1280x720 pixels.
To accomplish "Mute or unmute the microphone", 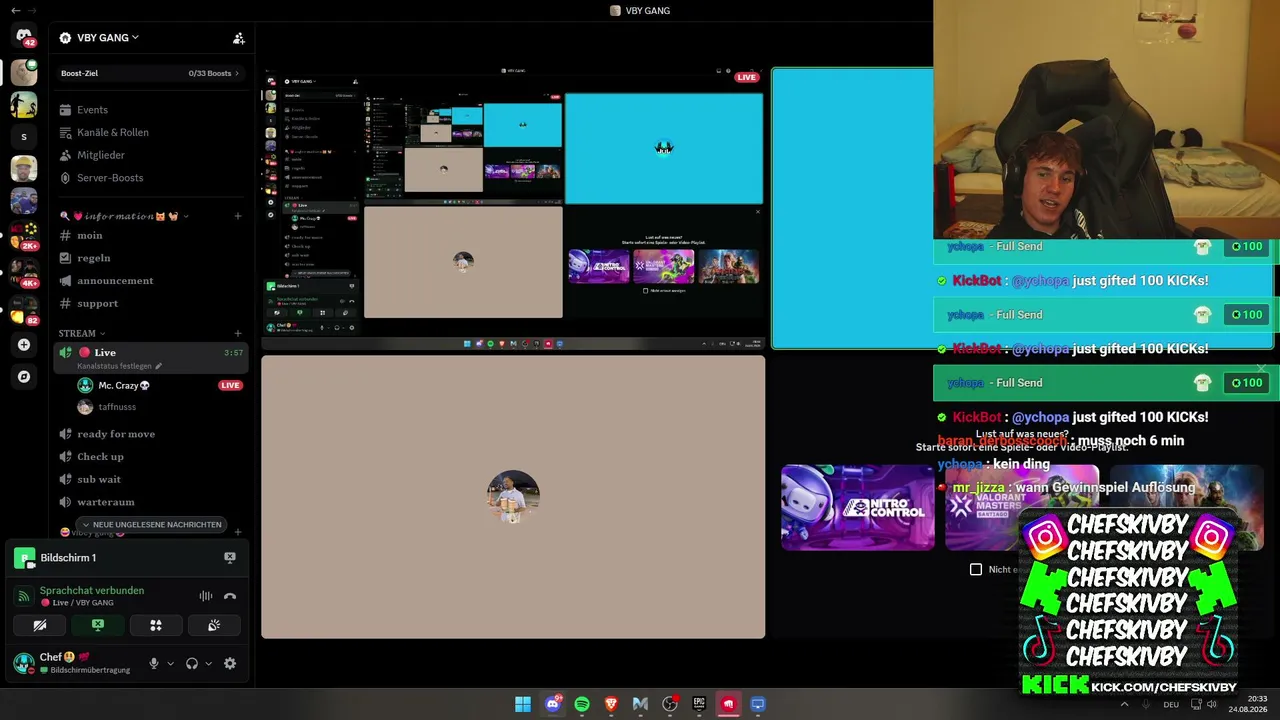I will coord(154,663).
